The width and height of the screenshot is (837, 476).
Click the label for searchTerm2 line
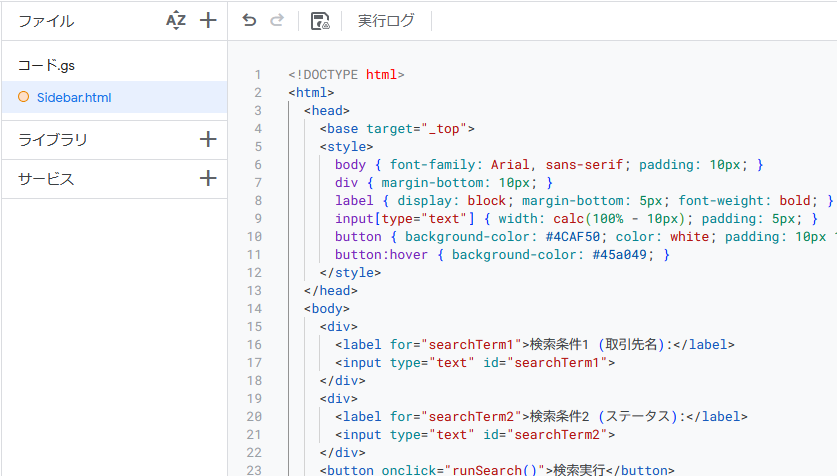(x=541, y=417)
